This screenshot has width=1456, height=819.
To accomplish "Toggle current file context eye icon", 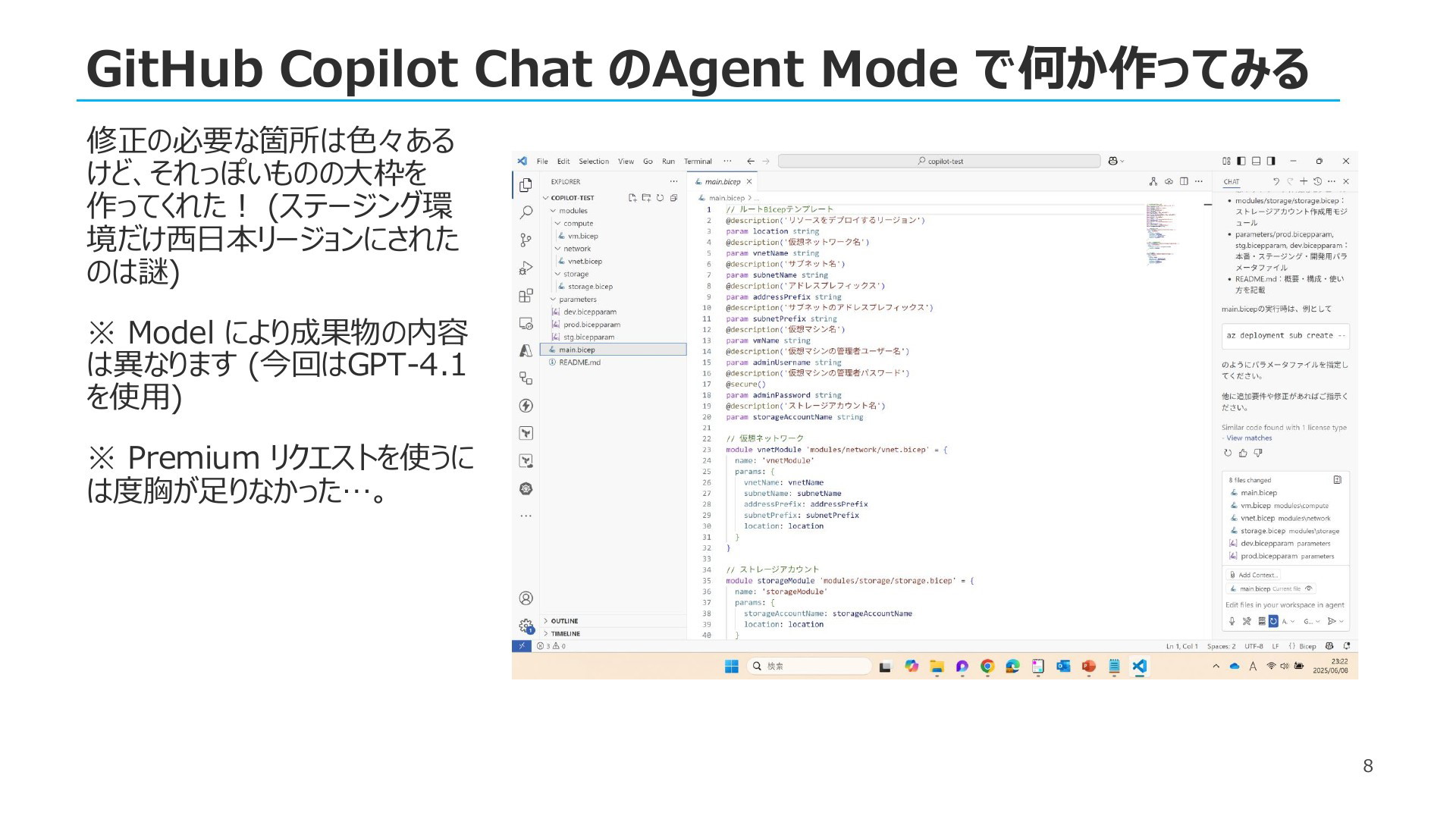I will 1309,588.
